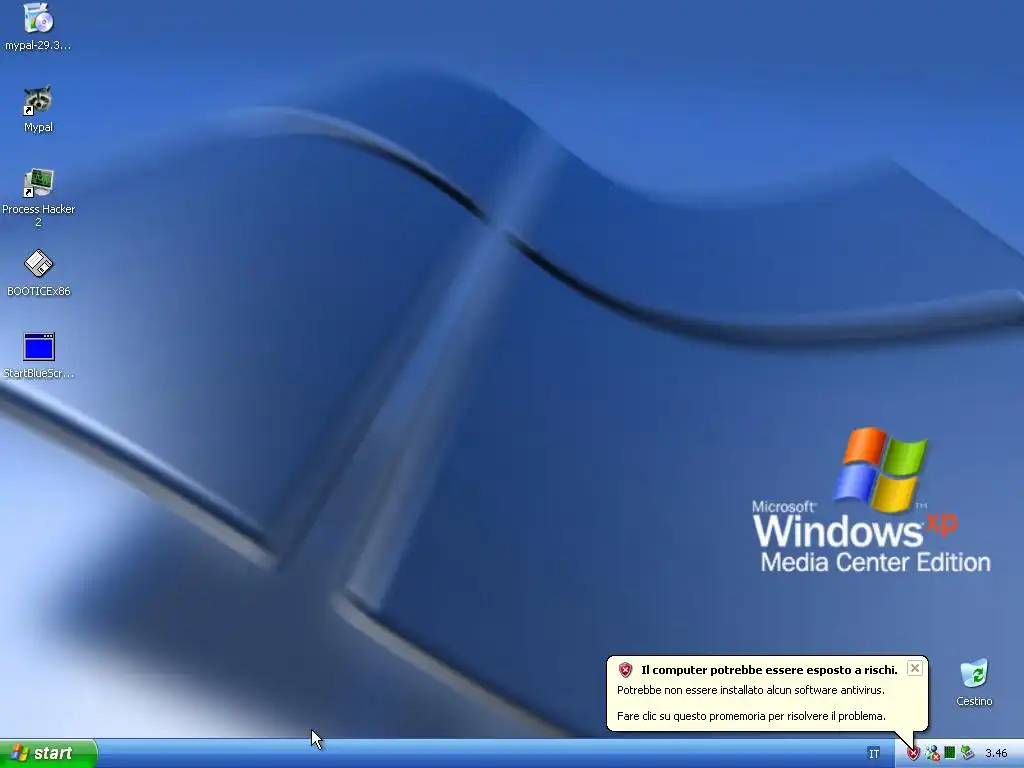Click 'Potrebbe non essere installato' balloon text
Viewport: 1024px width, 768px height.
point(750,690)
